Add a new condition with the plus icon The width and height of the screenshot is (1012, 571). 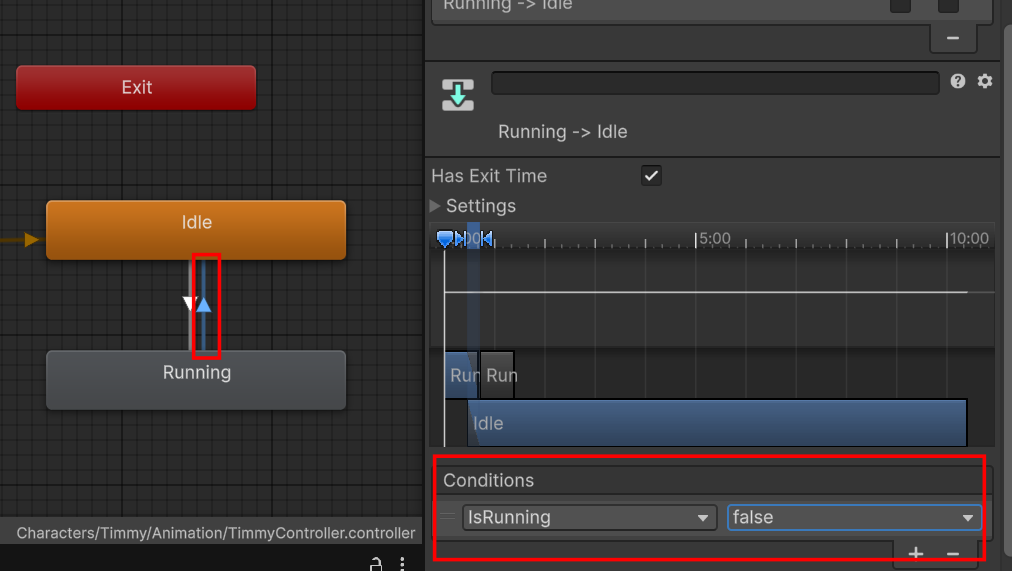coord(916,554)
